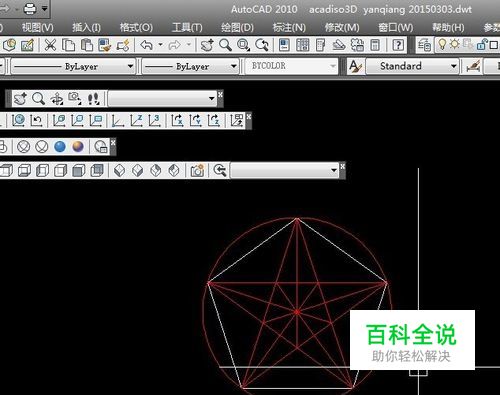Select the Zoom Window tool
Image resolution: width=500 pixels, height=395 pixels.
(243, 45)
